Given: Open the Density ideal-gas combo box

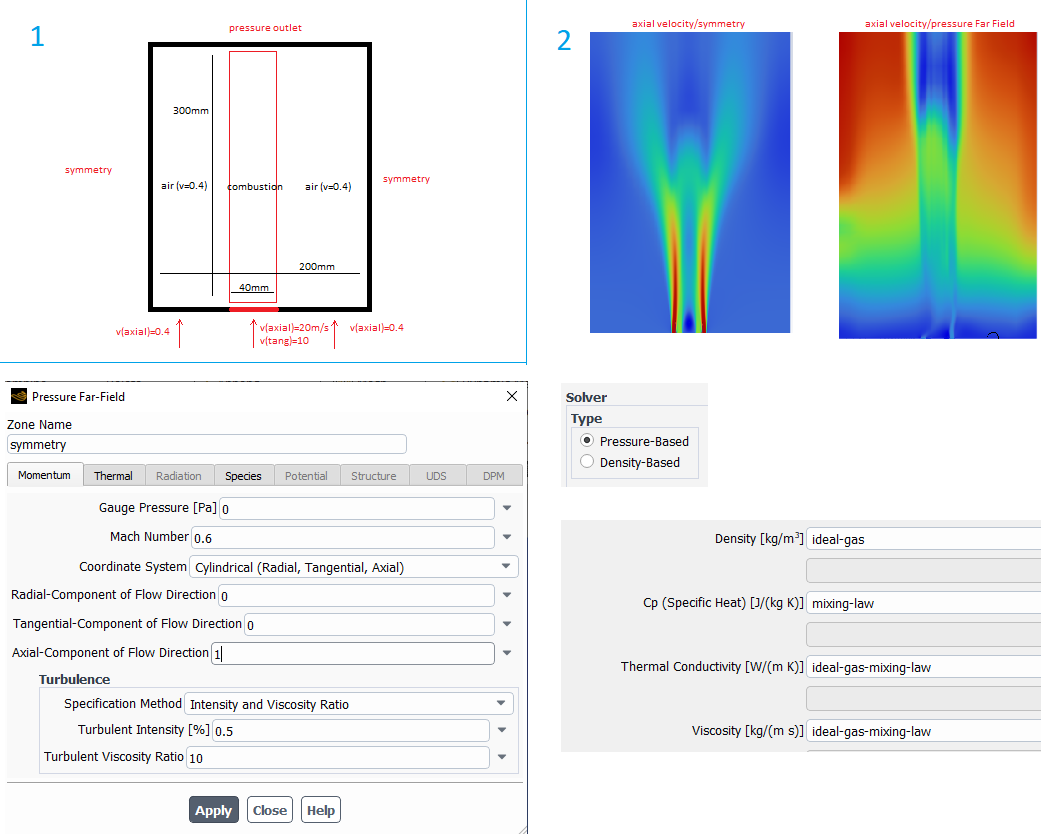Looking at the screenshot, I should tap(923, 539).
